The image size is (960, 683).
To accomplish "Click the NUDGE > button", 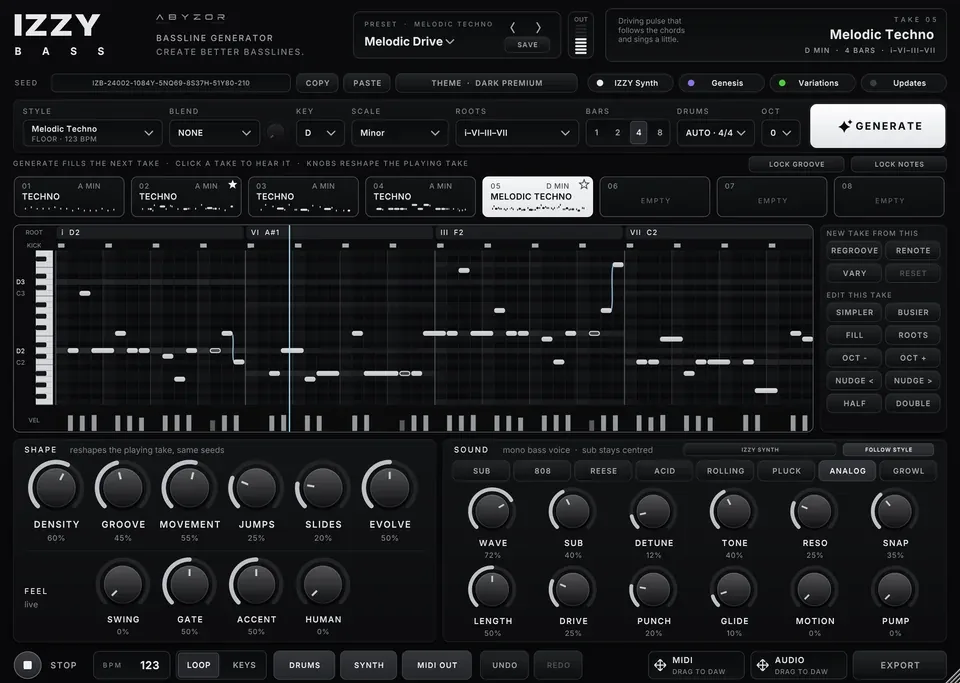I will [913, 381].
